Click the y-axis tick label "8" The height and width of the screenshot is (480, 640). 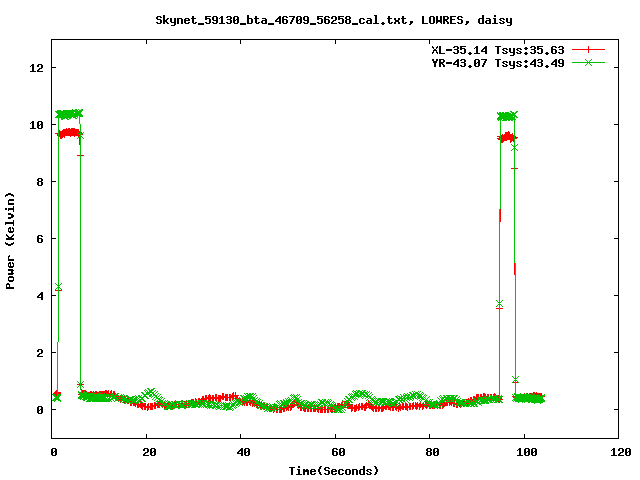(40, 182)
